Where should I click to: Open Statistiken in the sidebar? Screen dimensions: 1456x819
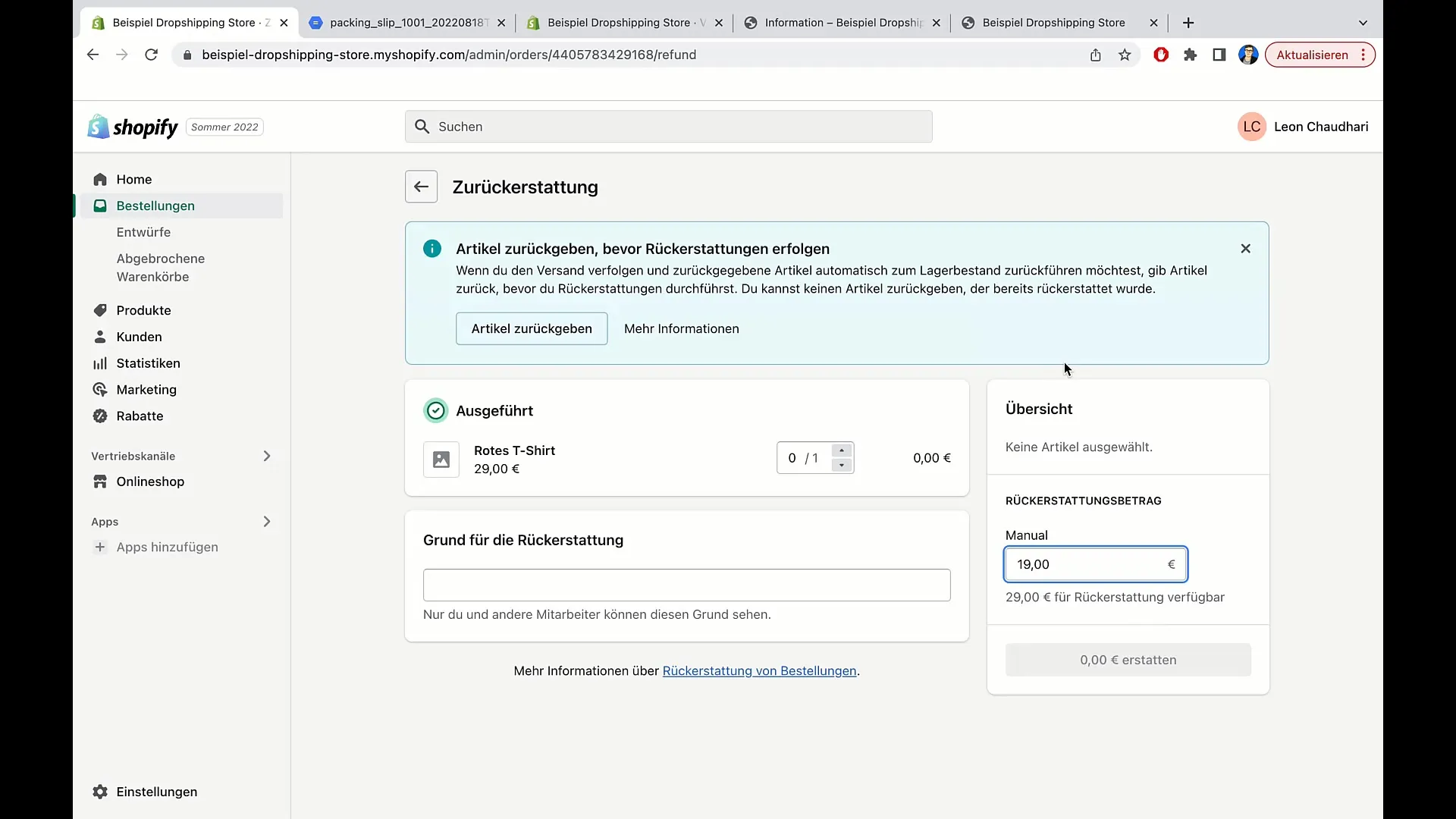pyautogui.click(x=148, y=363)
